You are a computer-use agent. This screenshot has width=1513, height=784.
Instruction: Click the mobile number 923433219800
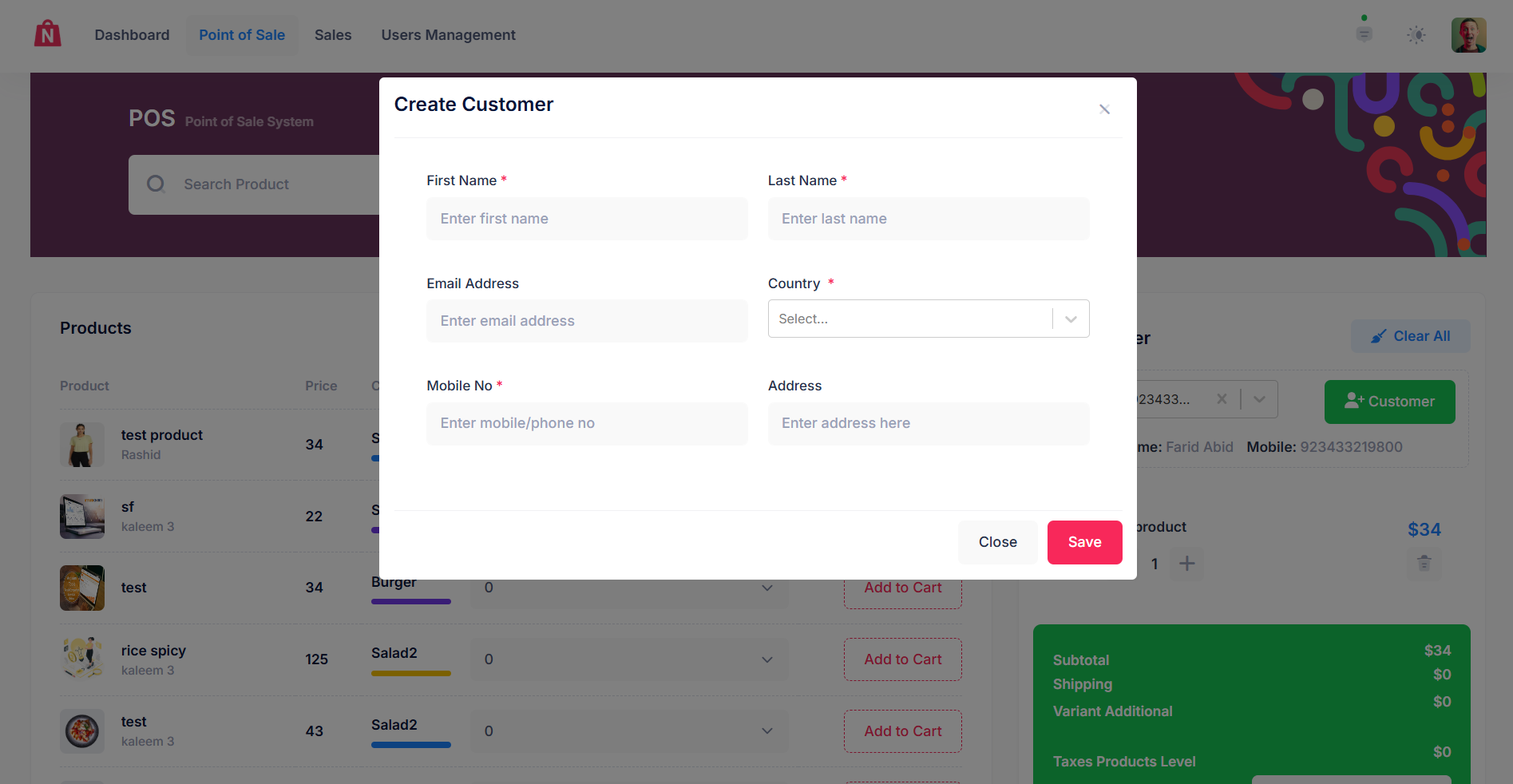coord(1351,447)
